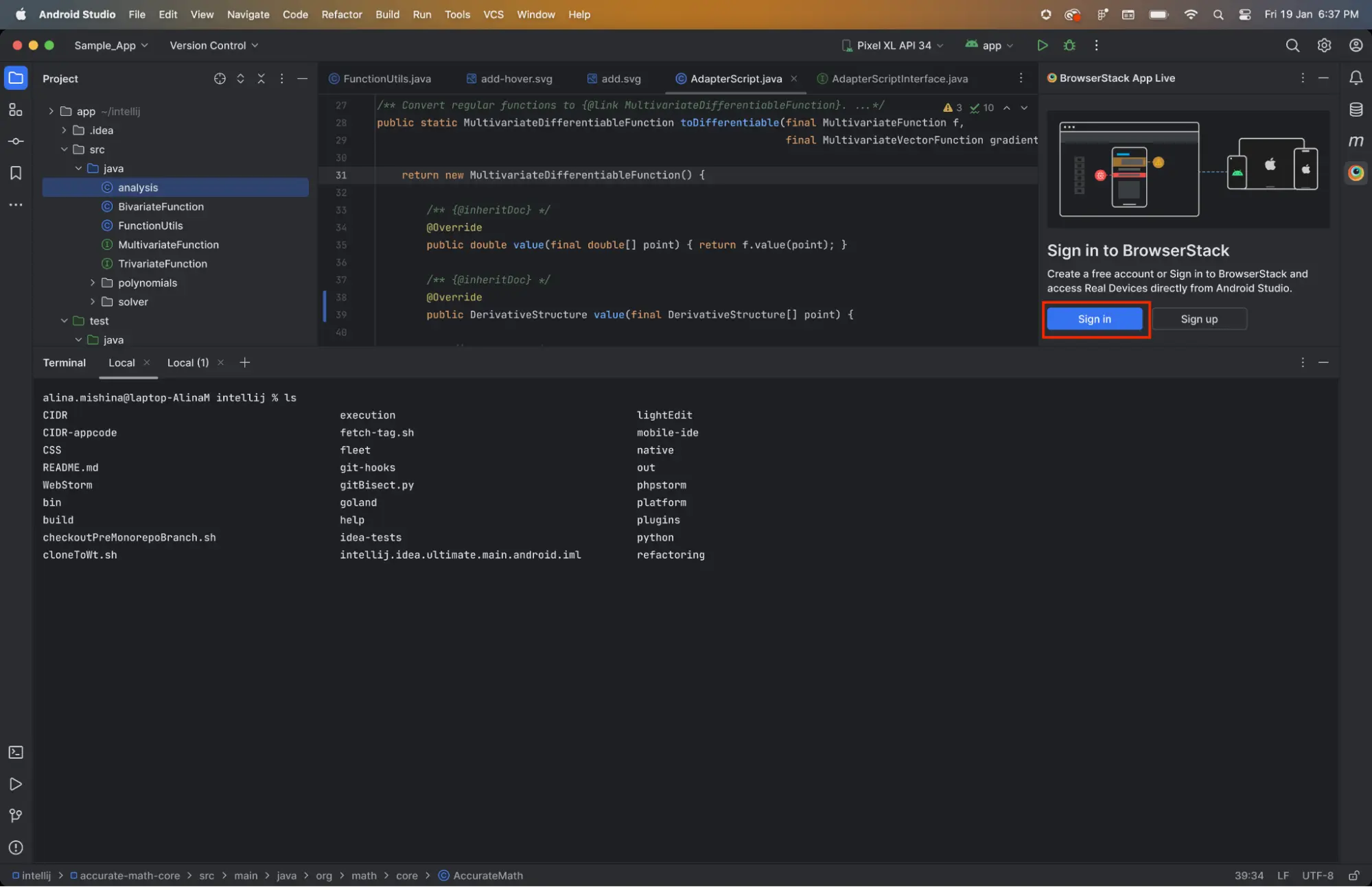Open the Notifications bell panel

1356,78
